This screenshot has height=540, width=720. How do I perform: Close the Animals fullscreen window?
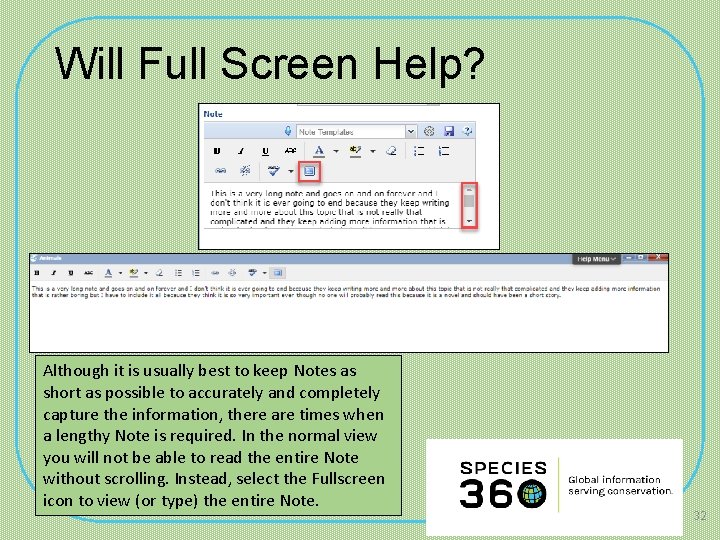658,258
